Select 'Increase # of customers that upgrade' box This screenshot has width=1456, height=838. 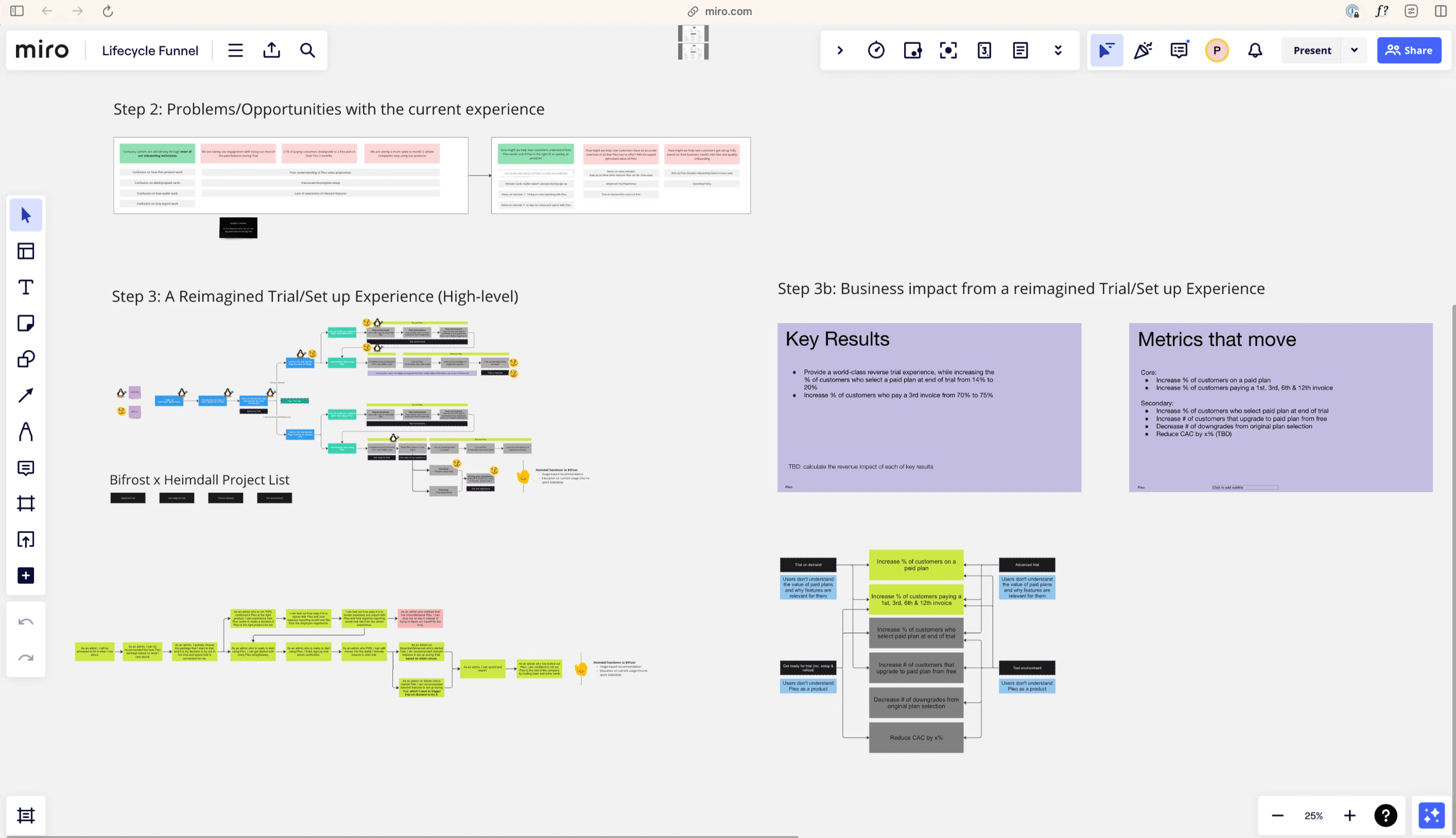(x=916, y=668)
